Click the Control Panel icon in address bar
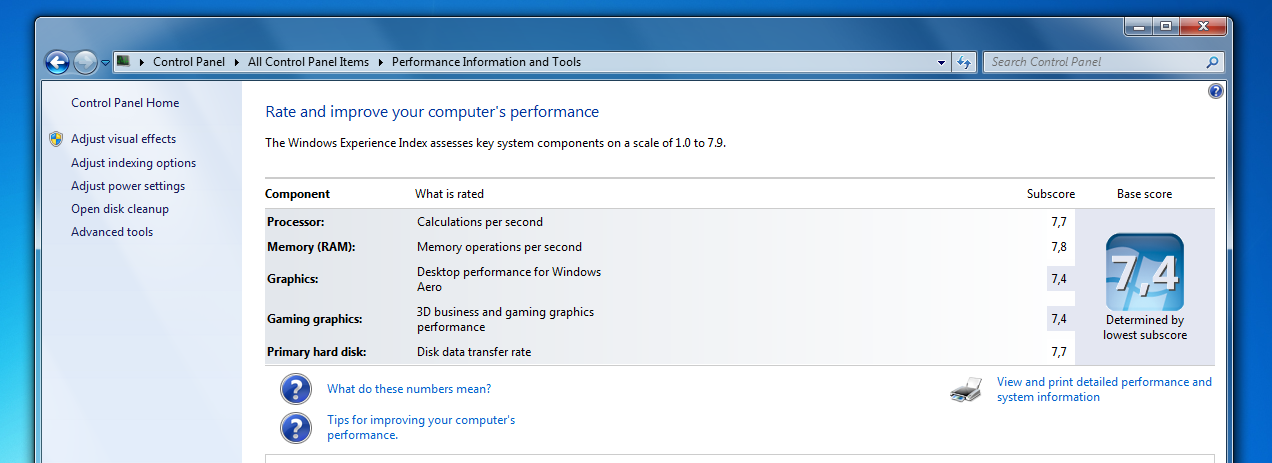The width and height of the screenshot is (1272, 463). point(123,61)
